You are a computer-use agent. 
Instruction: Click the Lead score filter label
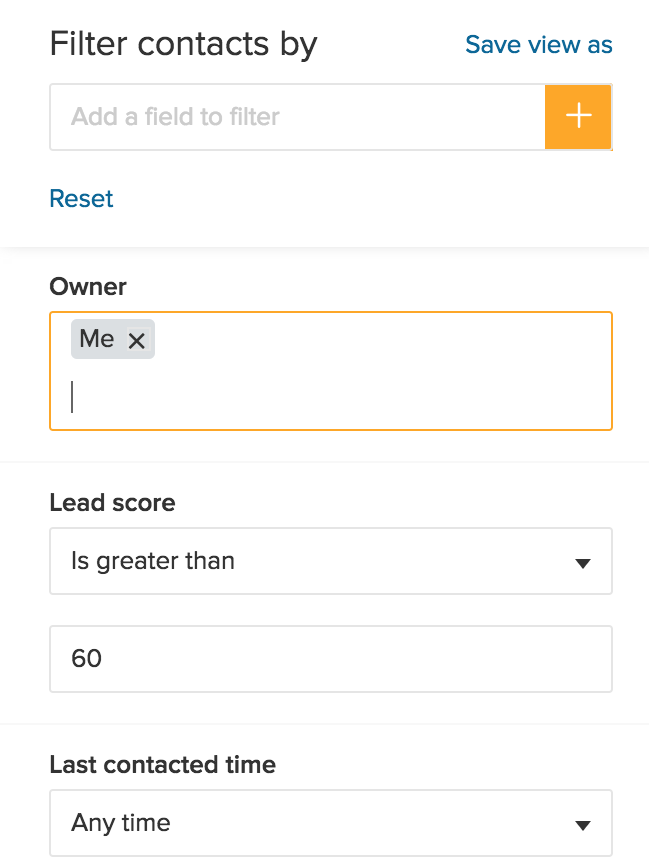(113, 503)
